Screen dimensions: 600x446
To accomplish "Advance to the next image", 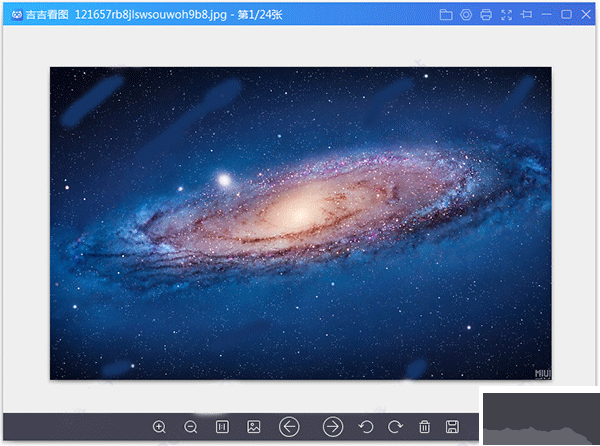I will [x=333, y=427].
